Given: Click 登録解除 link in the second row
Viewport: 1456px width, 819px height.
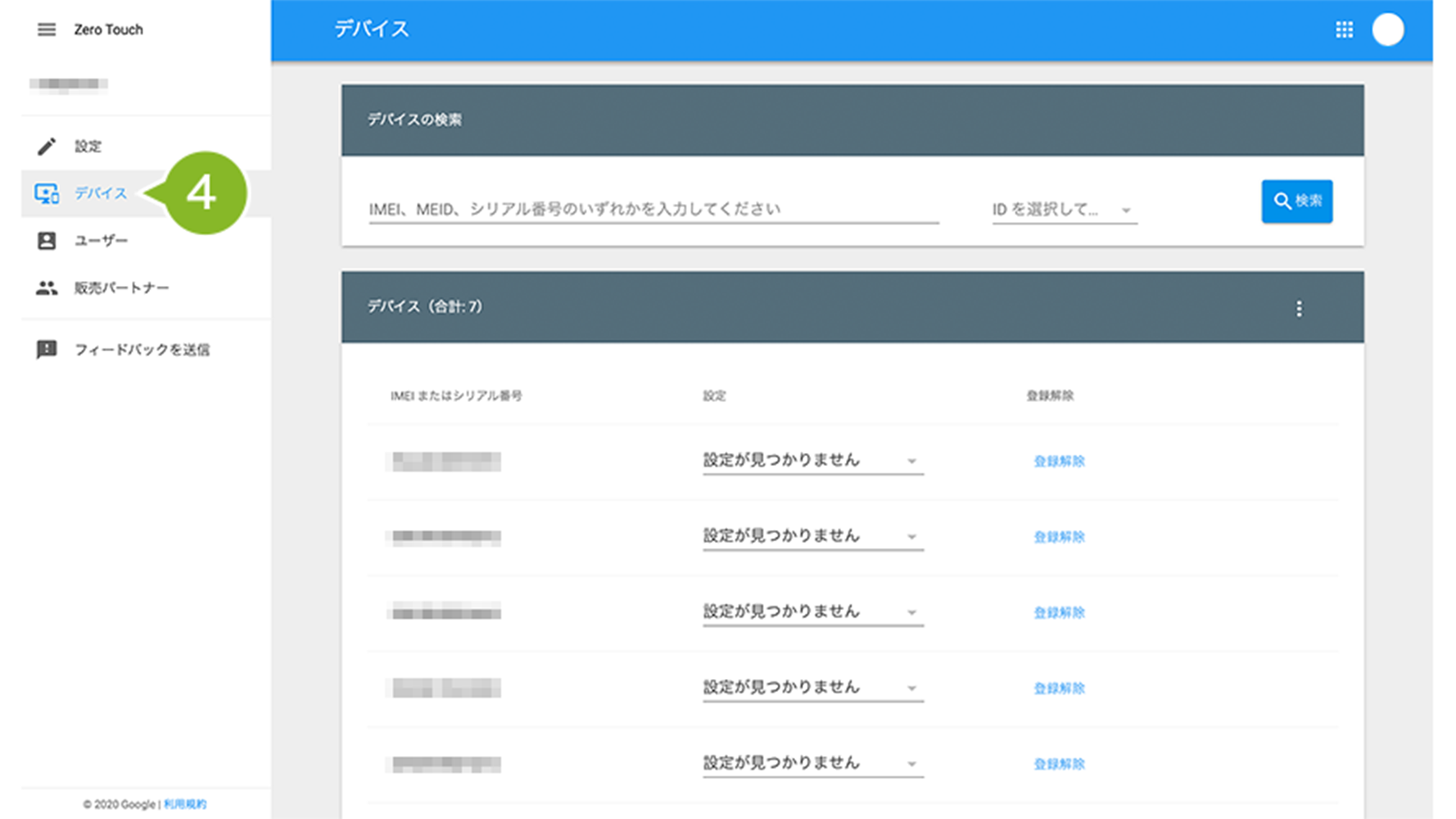Looking at the screenshot, I should [1059, 537].
